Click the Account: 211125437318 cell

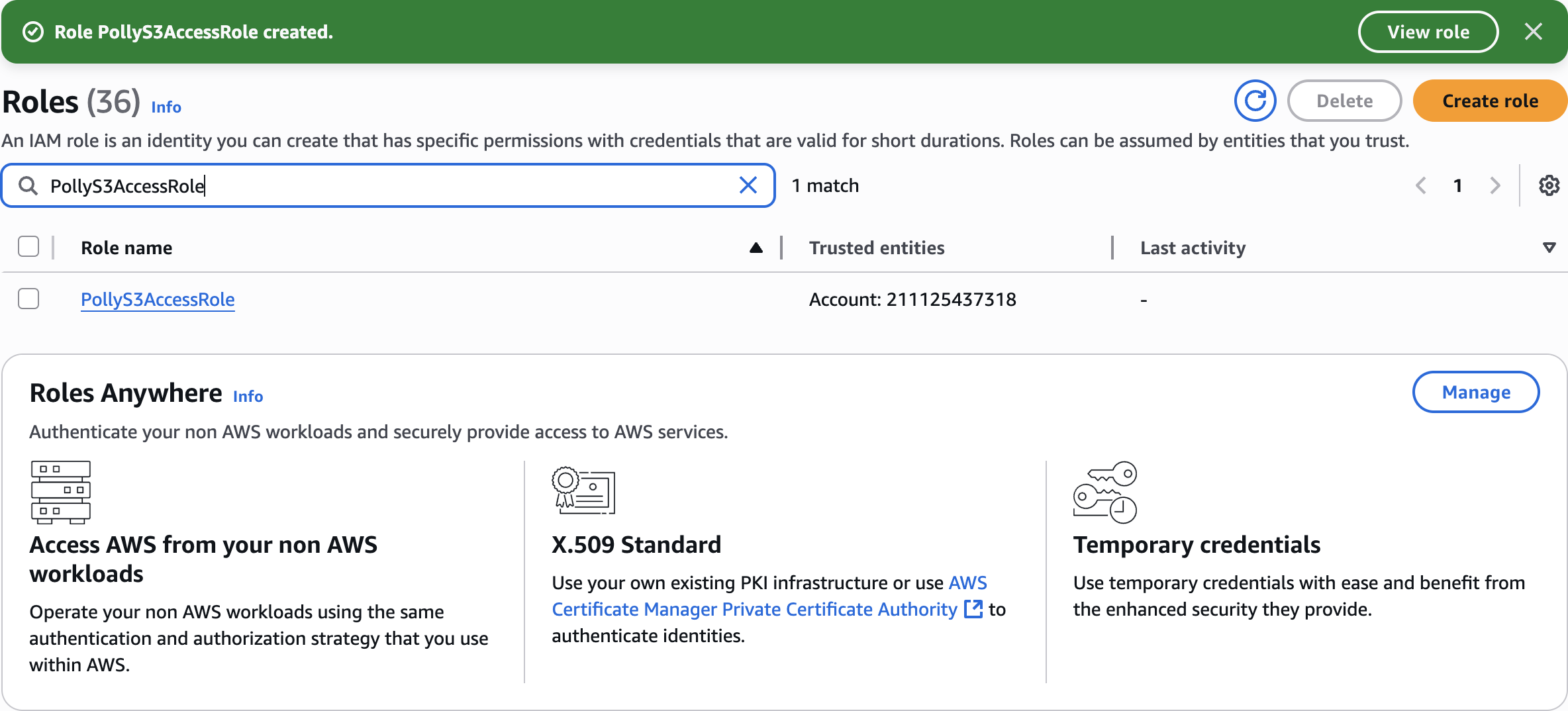pyautogui.click(x=912, y=299)
